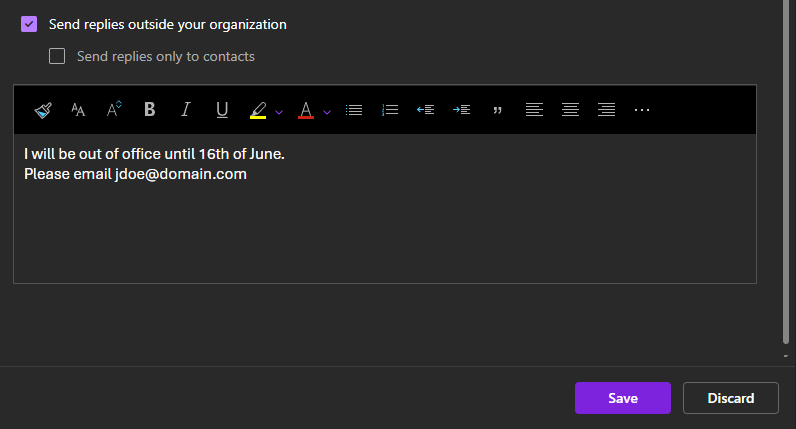Discard the changes
The width and height of the screenshot is (796, 429).
[x=730, y=398]
